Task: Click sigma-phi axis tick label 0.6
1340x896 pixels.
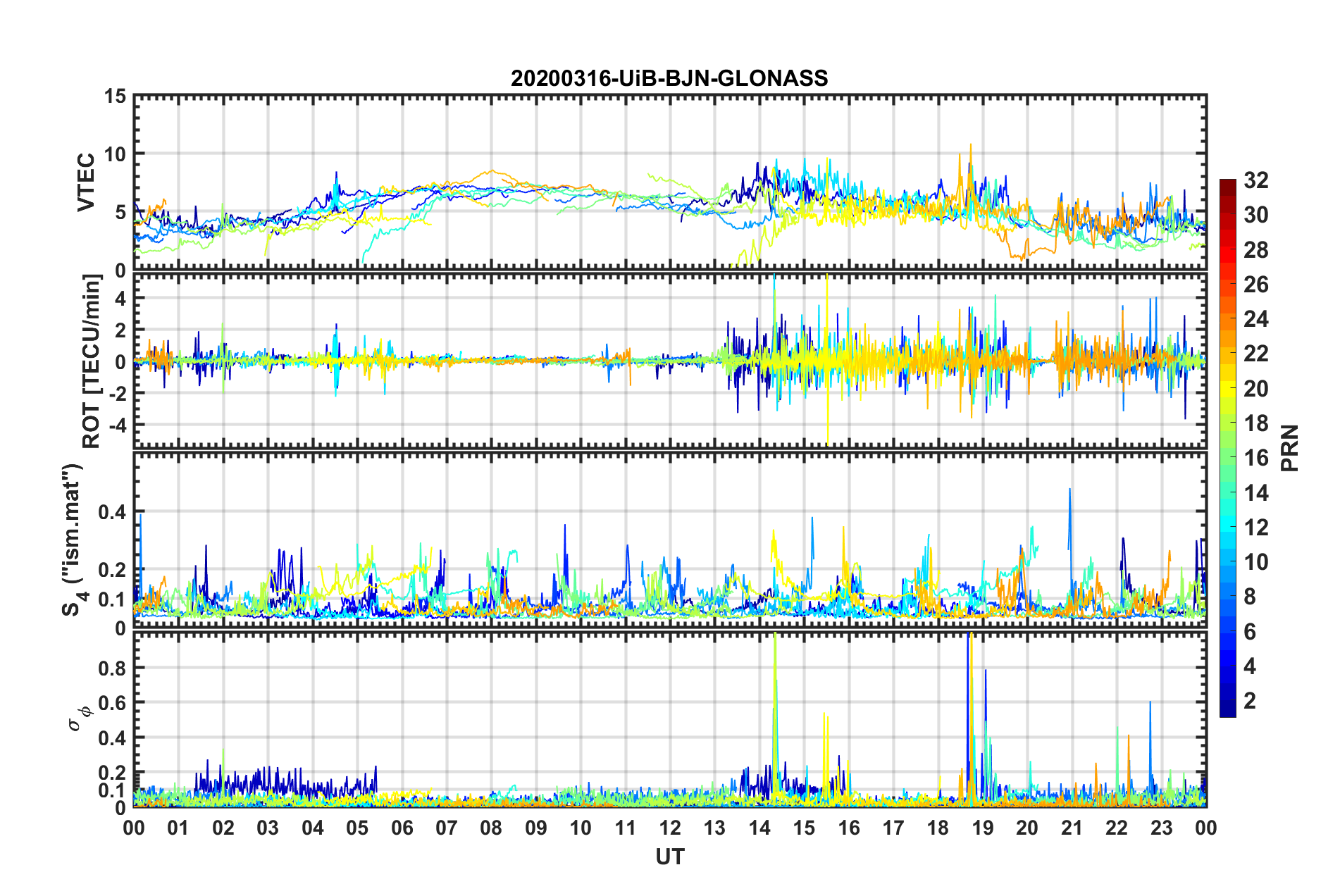Action: pos(113,703)
